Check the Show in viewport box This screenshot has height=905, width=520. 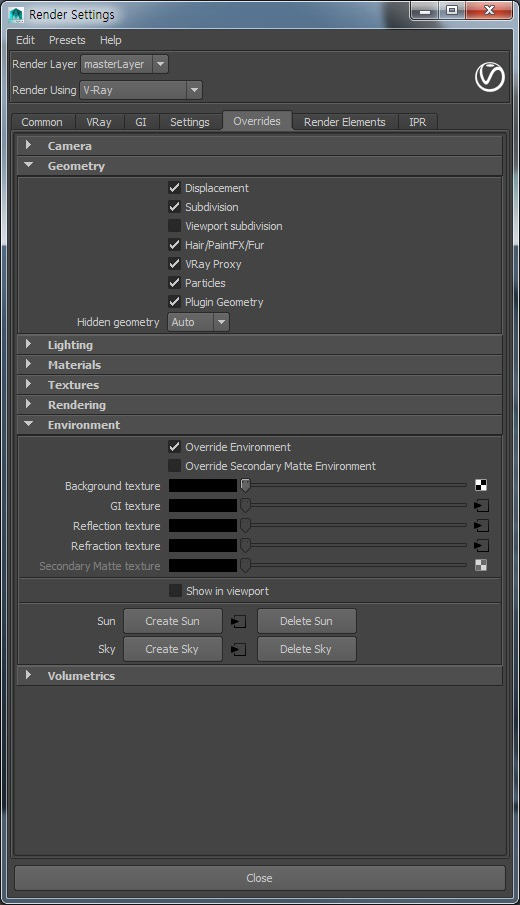(175, 590)
